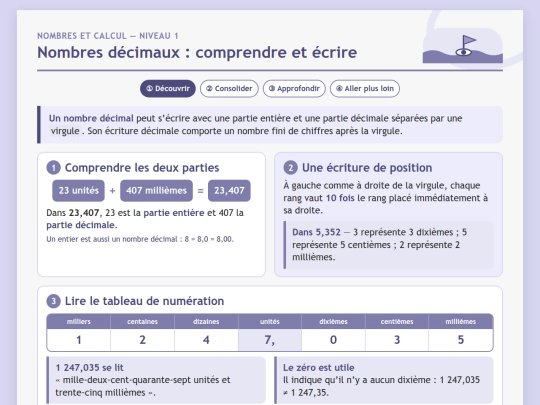Viewport: 540px width, 405px height.
Task: Click the cell containing digit 3
Action: (397, 340)
